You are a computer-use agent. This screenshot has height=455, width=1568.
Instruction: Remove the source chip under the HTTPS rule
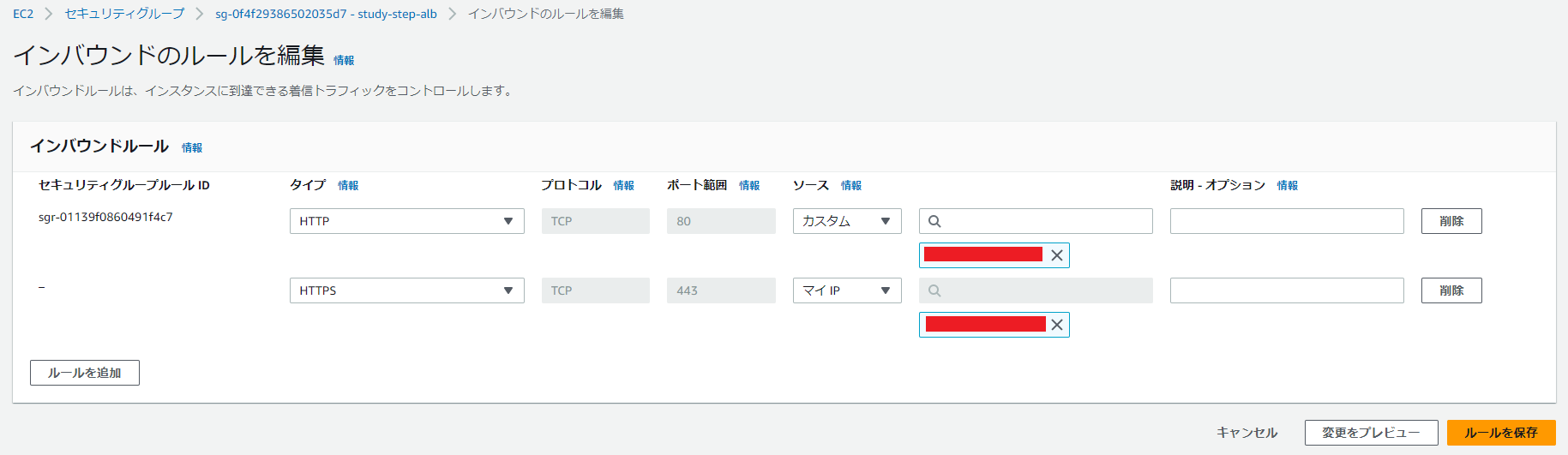(1056, 325)
